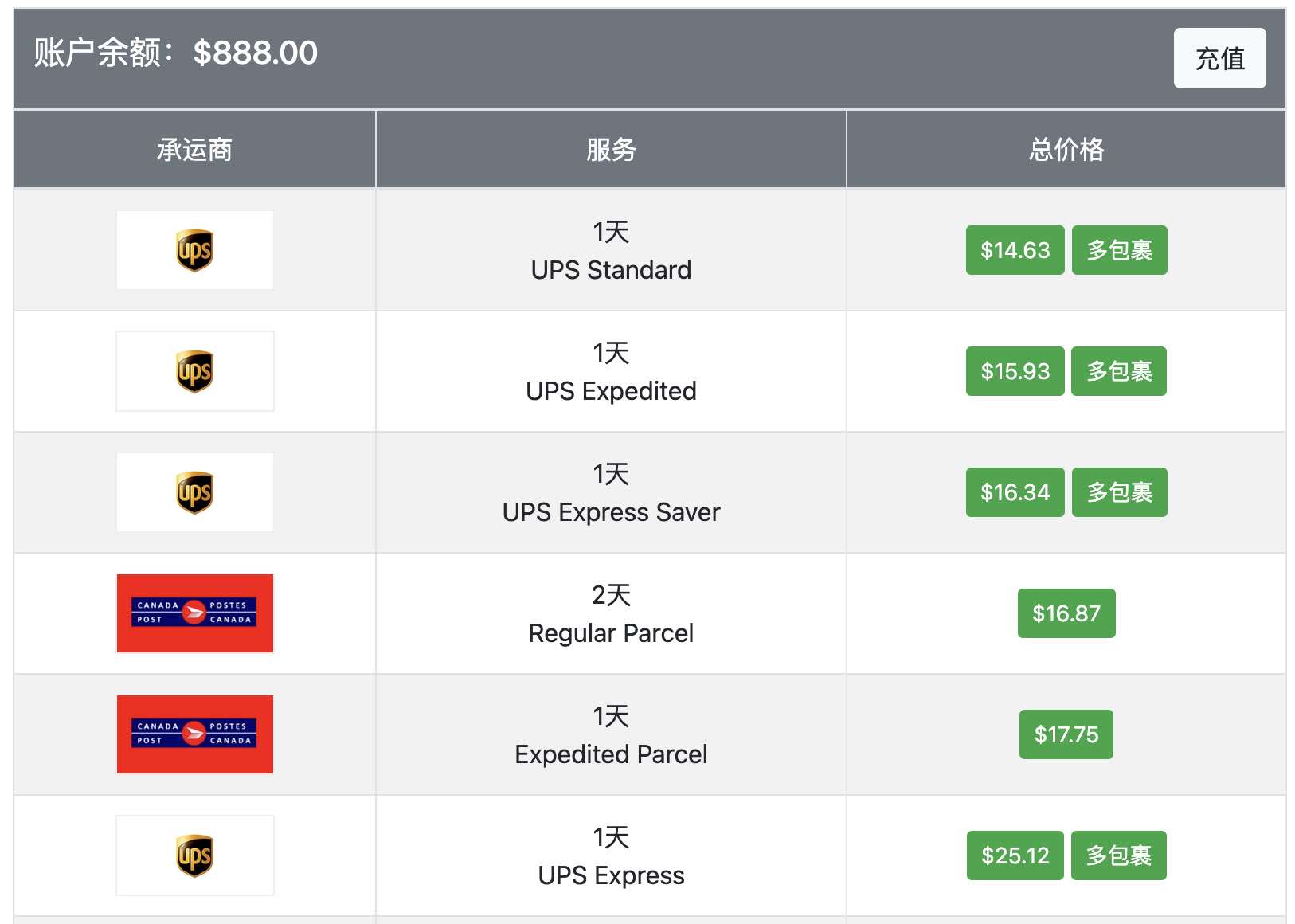Viewport: 1295px width, 924px height.
Task: Select the $16.87 Regular Parcel price
Action: tap(1066, 613)
